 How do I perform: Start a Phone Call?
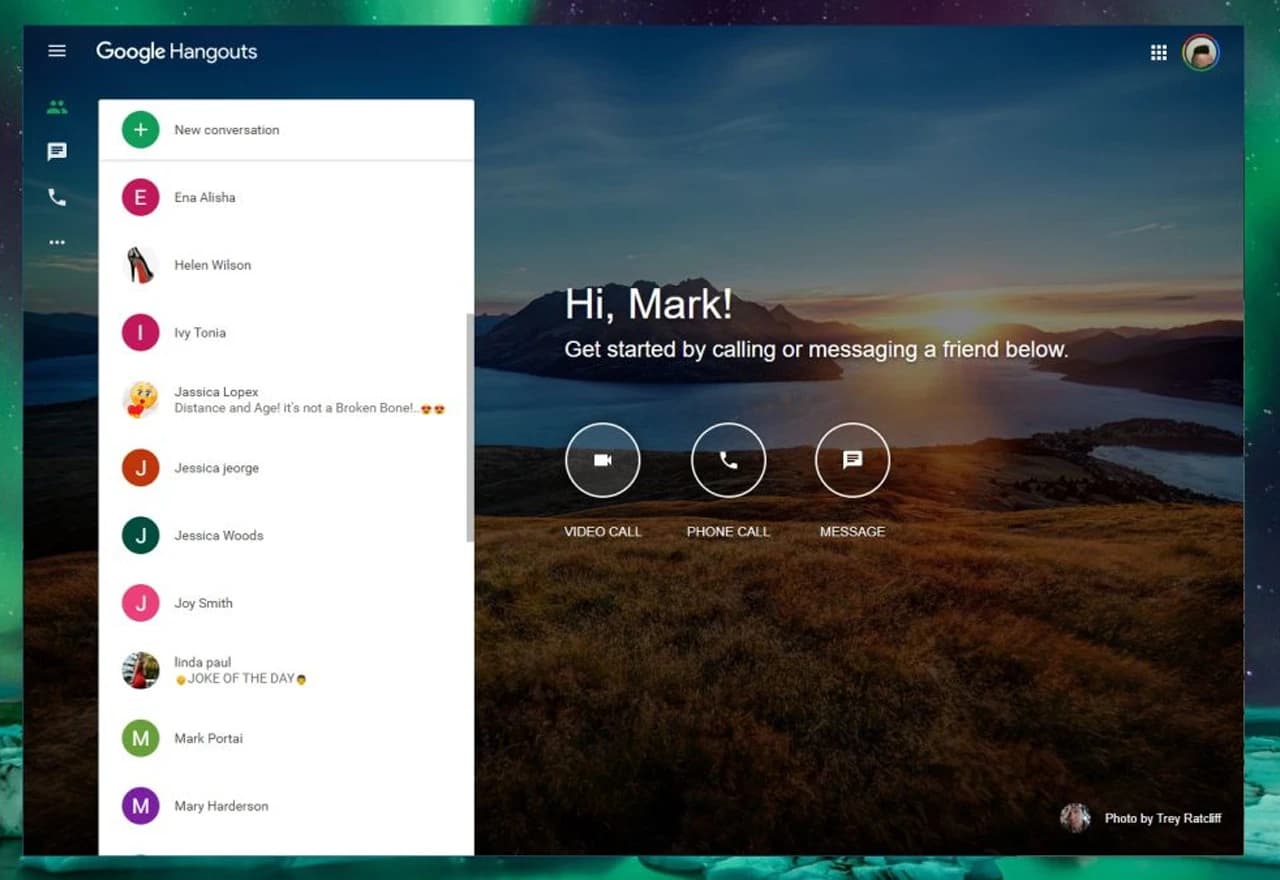coord(728,459)
